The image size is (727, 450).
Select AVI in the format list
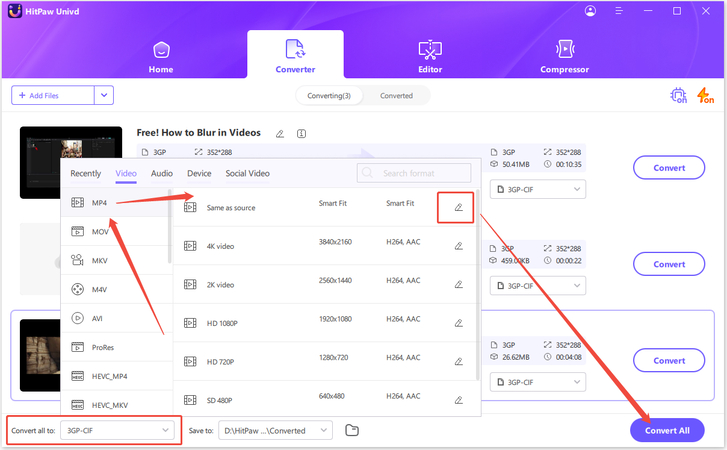point(116,318)
